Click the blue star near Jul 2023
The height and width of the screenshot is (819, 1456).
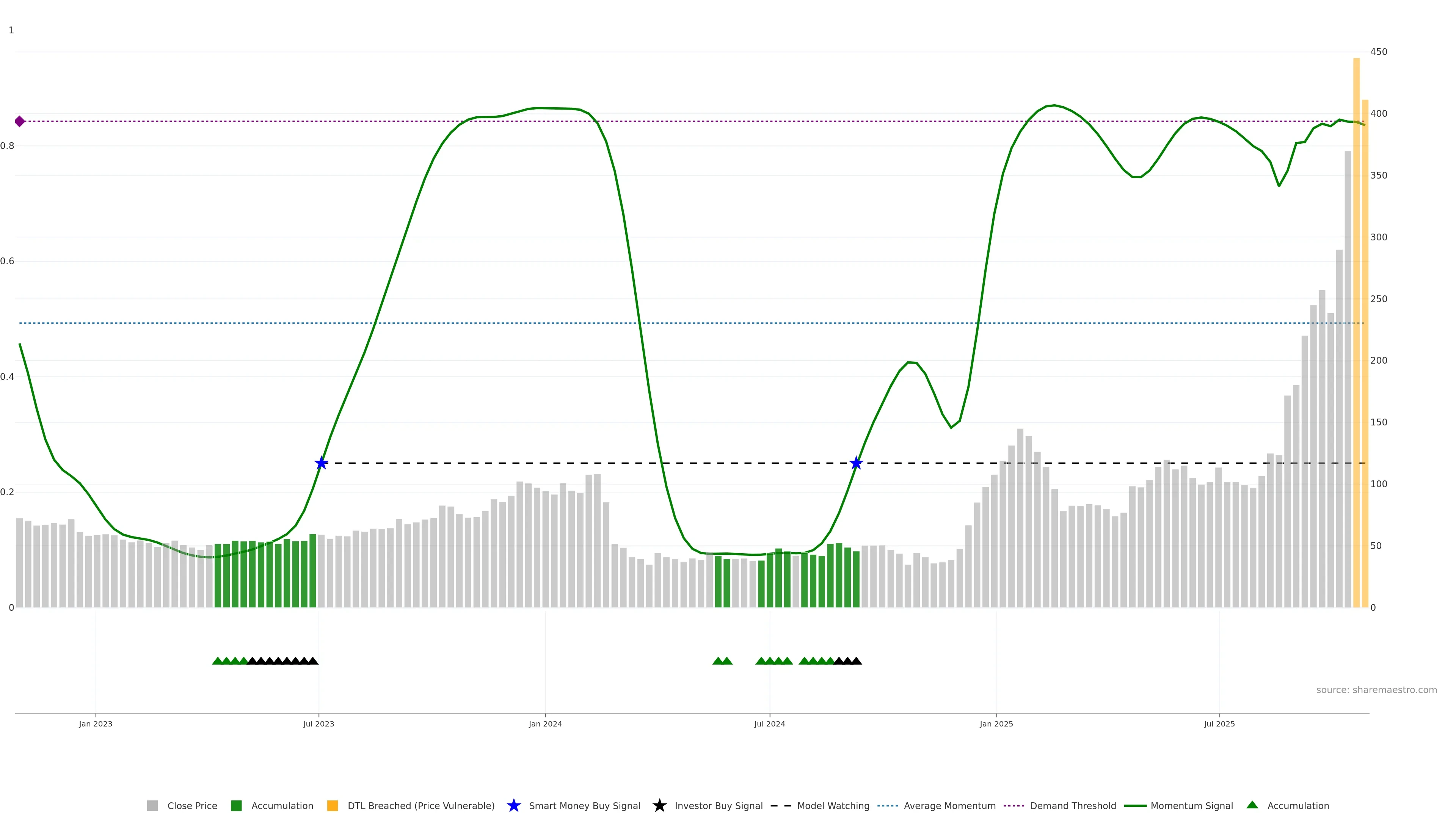[x=321, y=463]
